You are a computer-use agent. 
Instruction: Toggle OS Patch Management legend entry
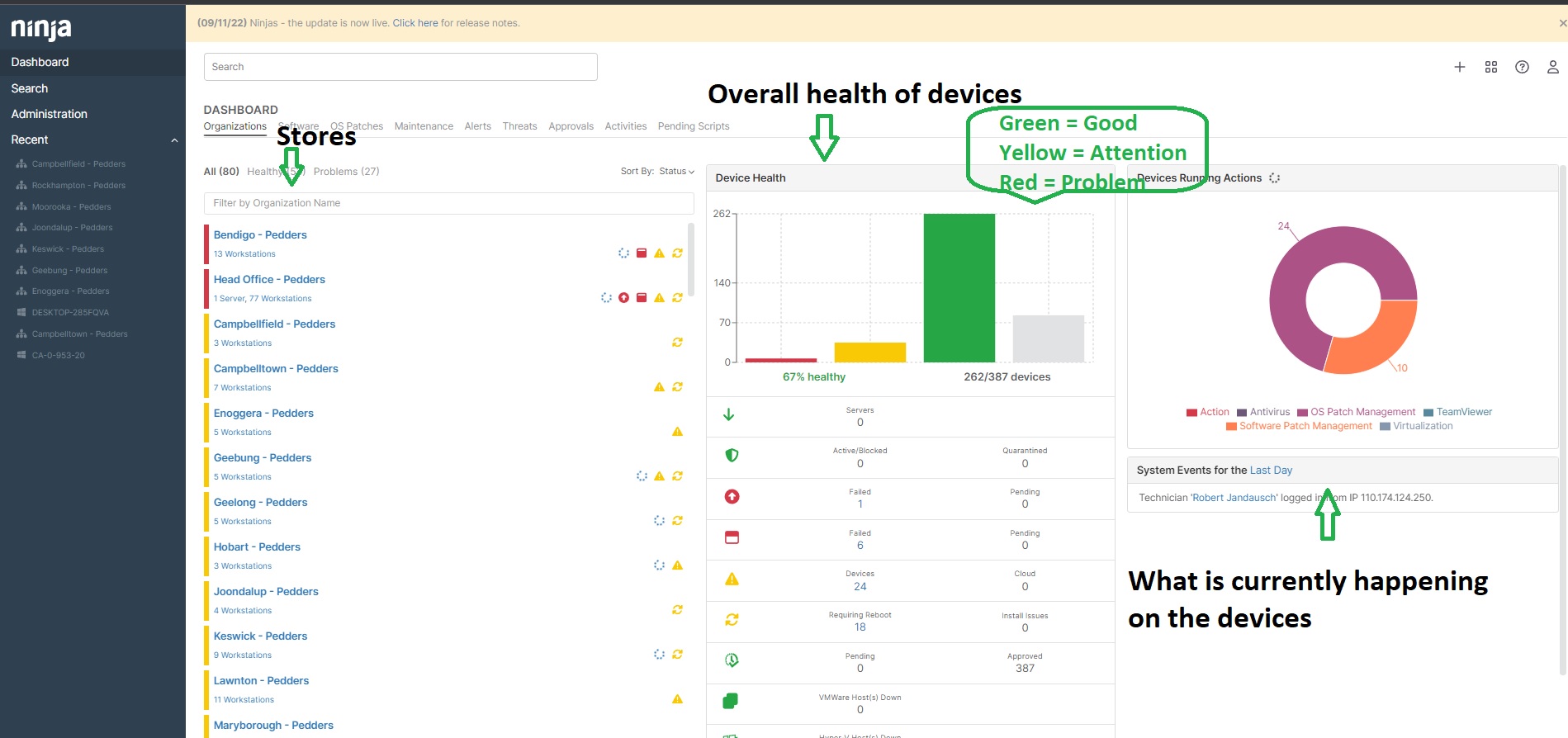coord(1356,412)
